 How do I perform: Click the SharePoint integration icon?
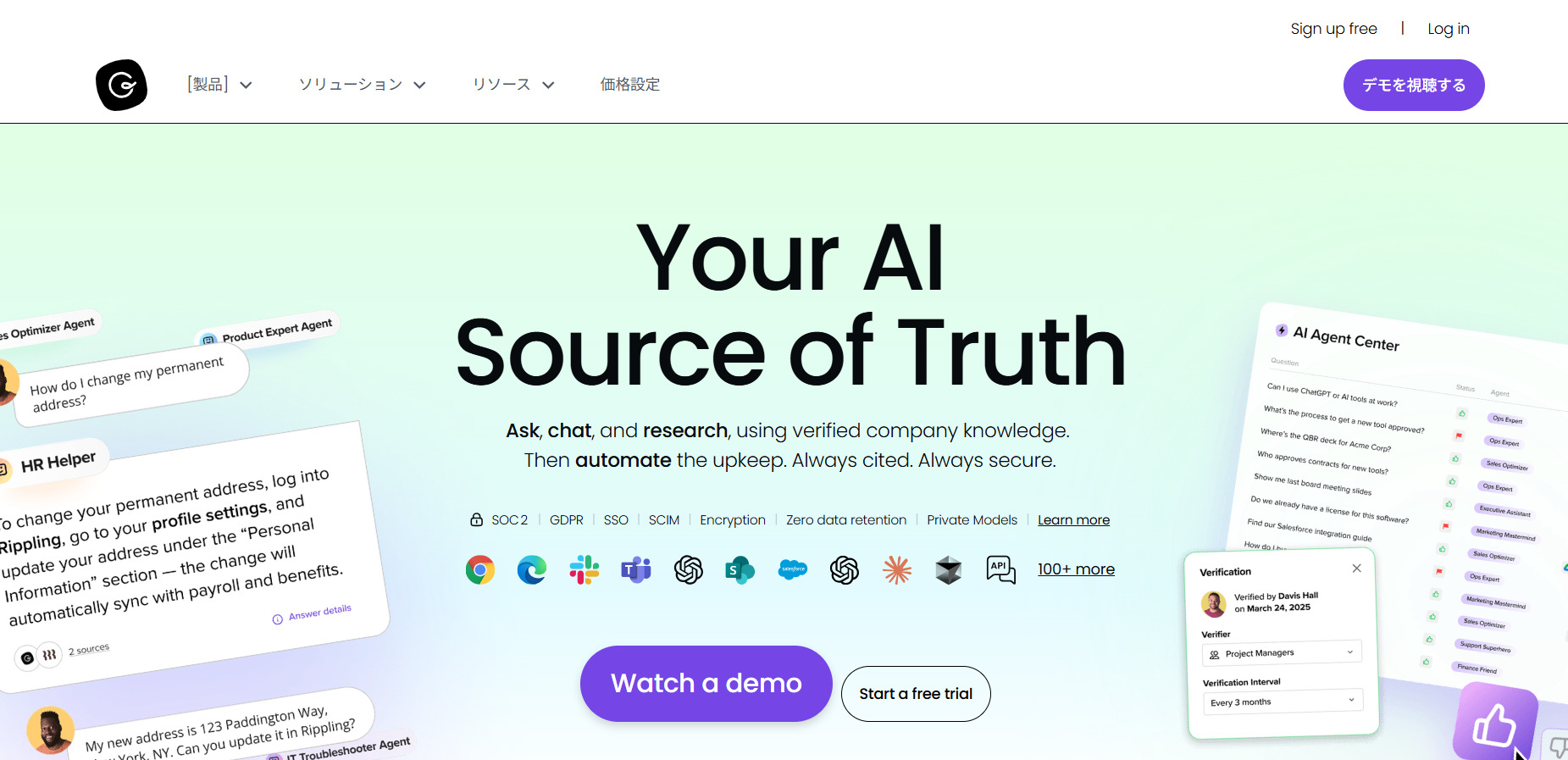point(740,570)
